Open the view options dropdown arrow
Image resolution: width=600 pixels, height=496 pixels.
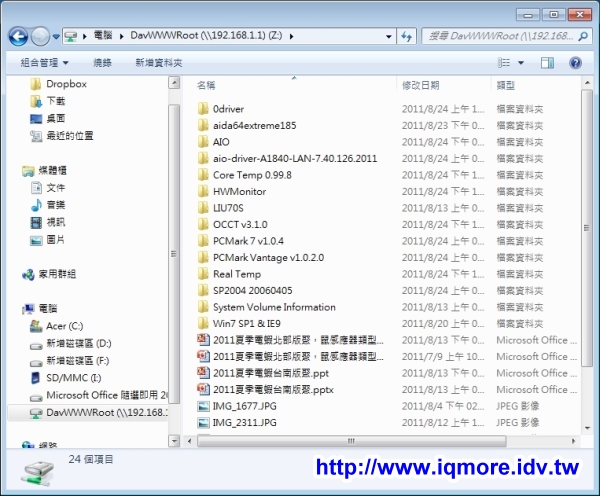tap(521, 63)
